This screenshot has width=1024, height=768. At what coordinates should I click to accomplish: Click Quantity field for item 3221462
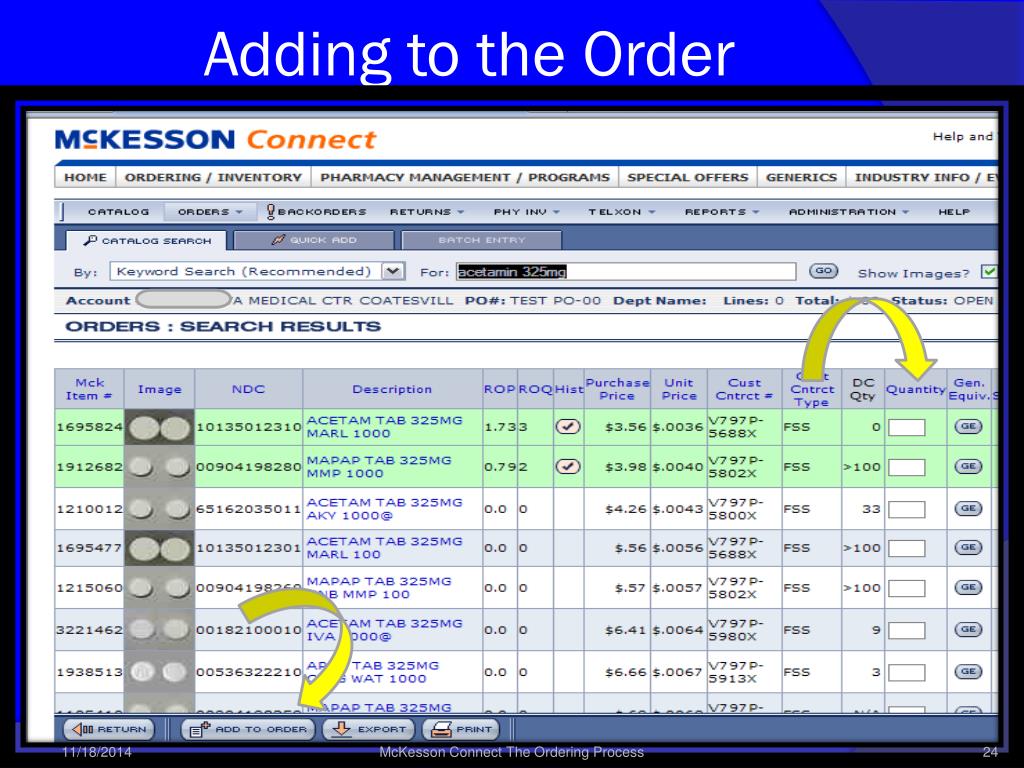tap(906, 630)
